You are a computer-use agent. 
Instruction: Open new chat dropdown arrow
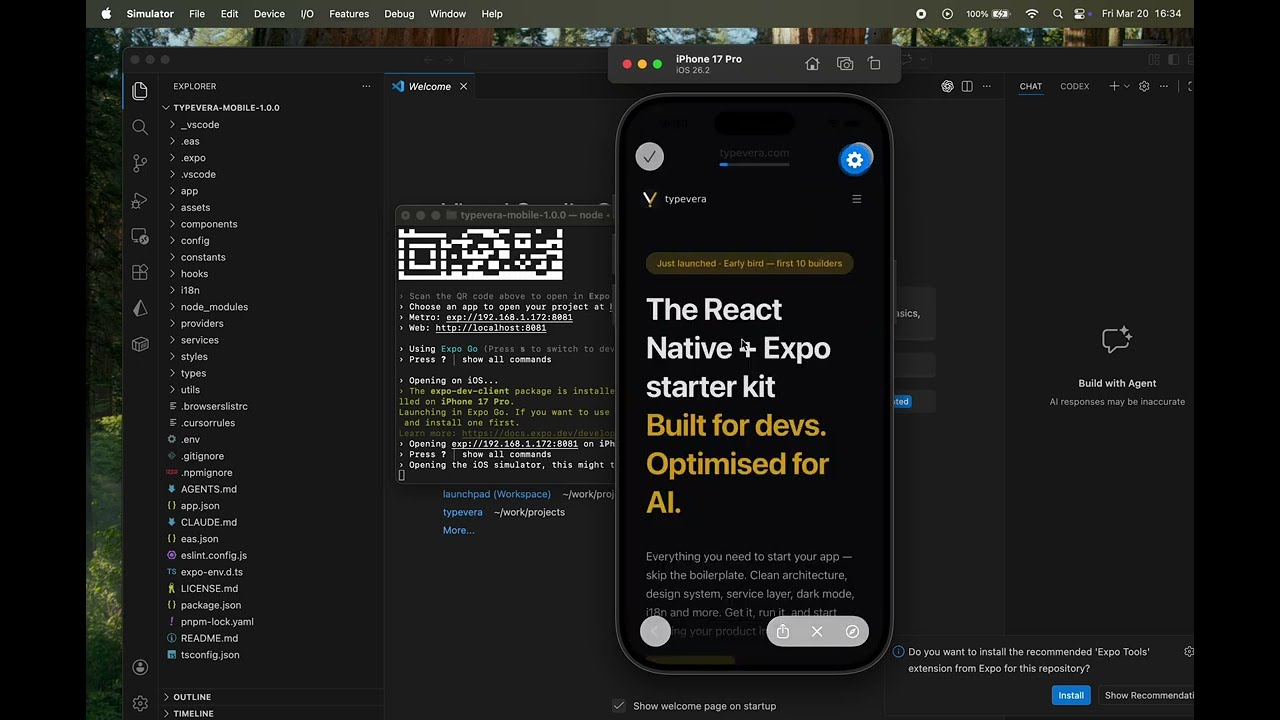tap(1127, 86)
